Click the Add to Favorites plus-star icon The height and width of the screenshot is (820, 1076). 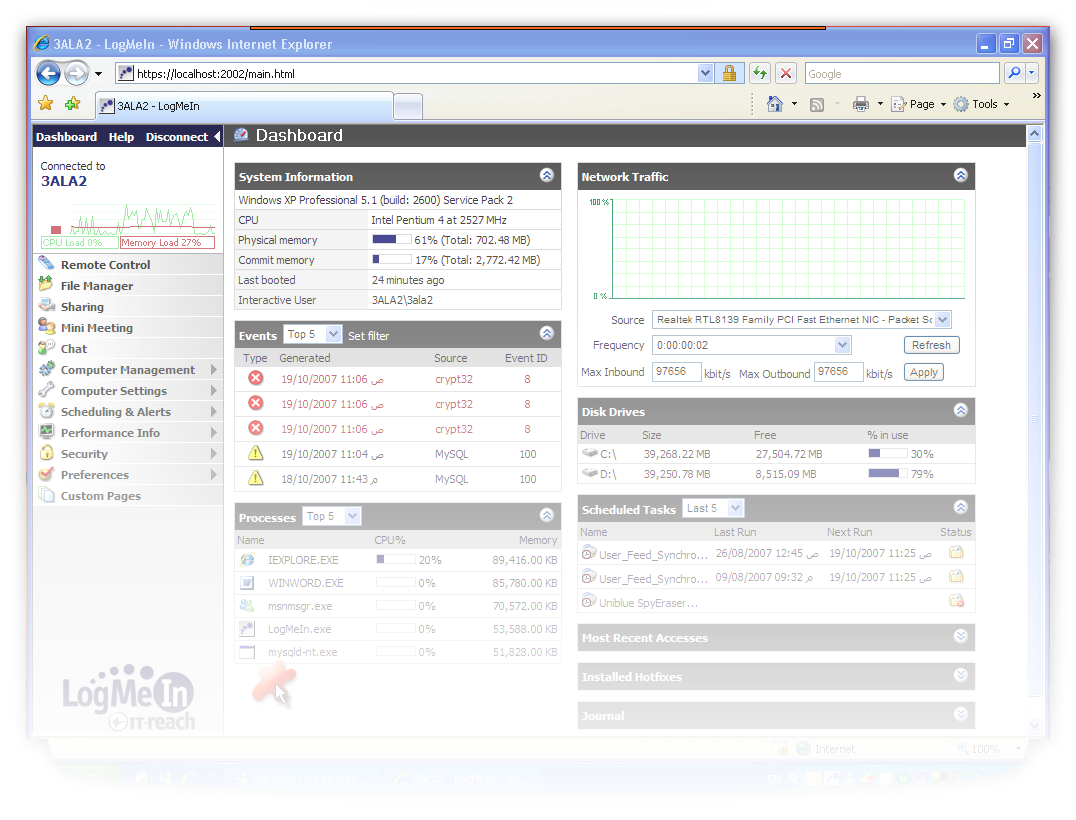[x=73, y=104]
